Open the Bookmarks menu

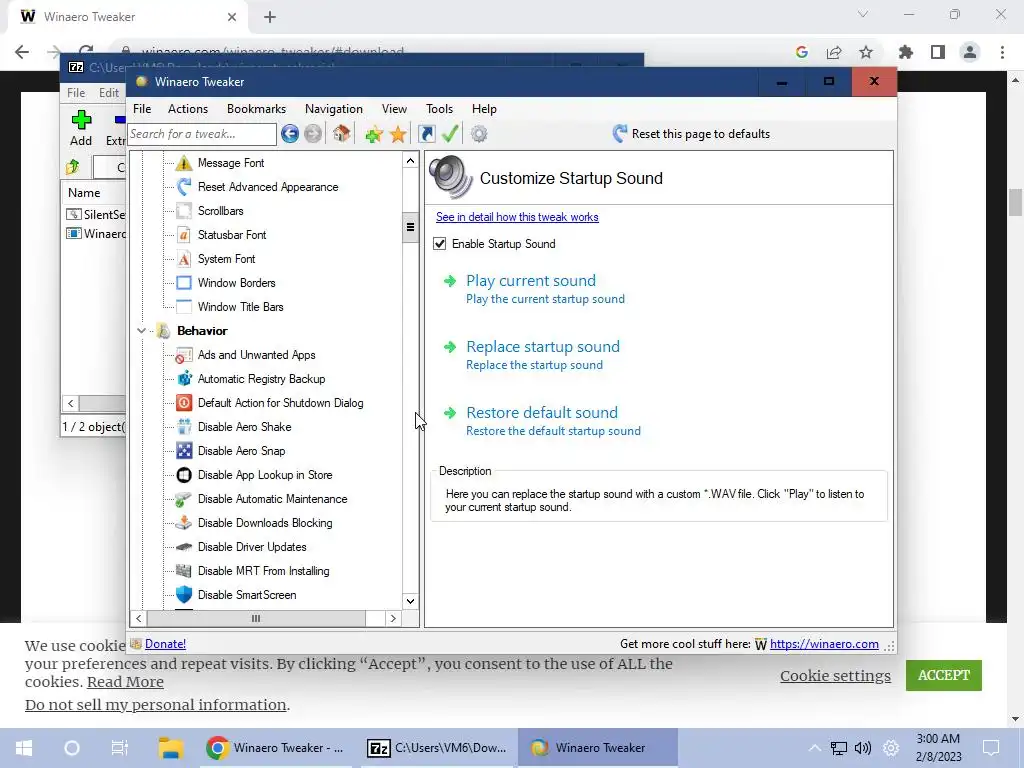(256, 109)
